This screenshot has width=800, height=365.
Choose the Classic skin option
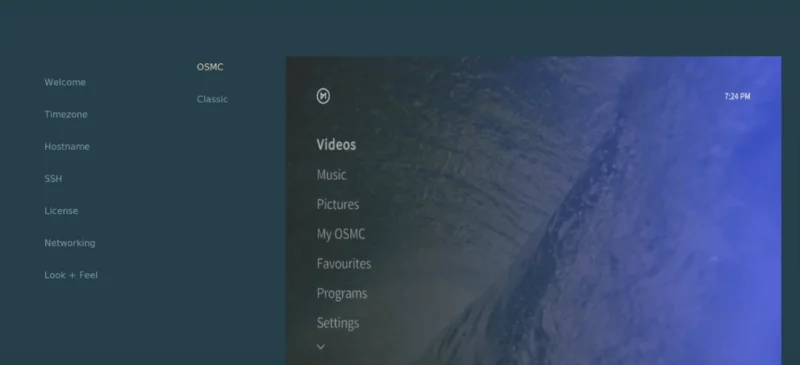click(212, 99)
